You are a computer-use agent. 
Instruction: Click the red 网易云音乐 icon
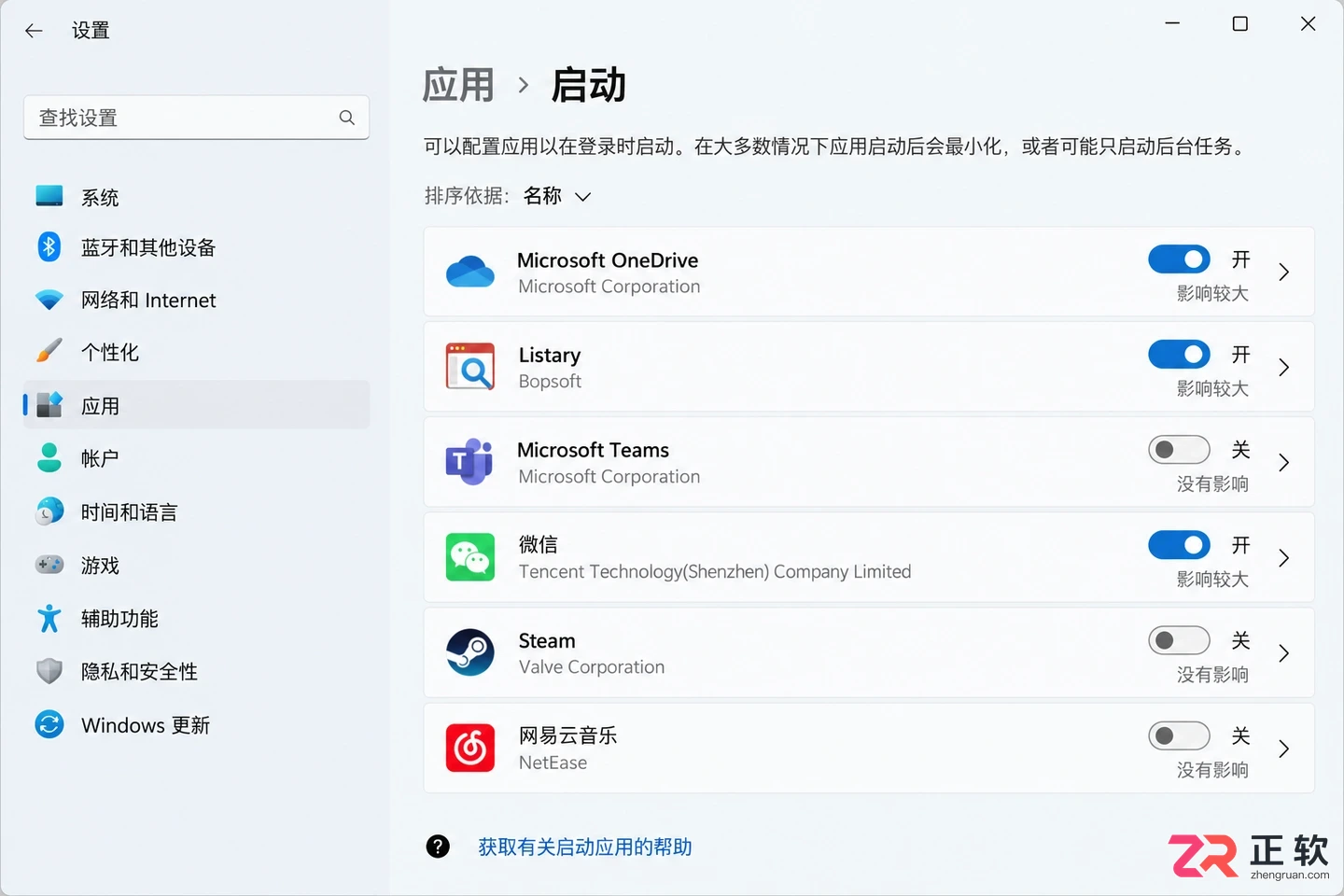click(470, 748)
